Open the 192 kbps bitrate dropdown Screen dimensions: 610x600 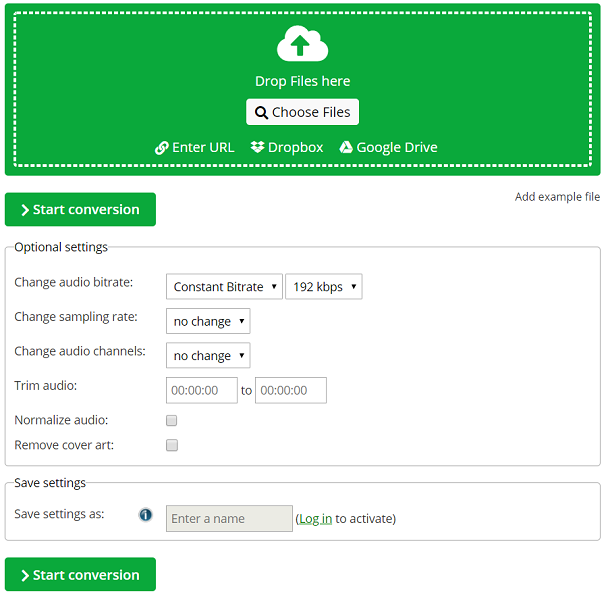point(324,287)
